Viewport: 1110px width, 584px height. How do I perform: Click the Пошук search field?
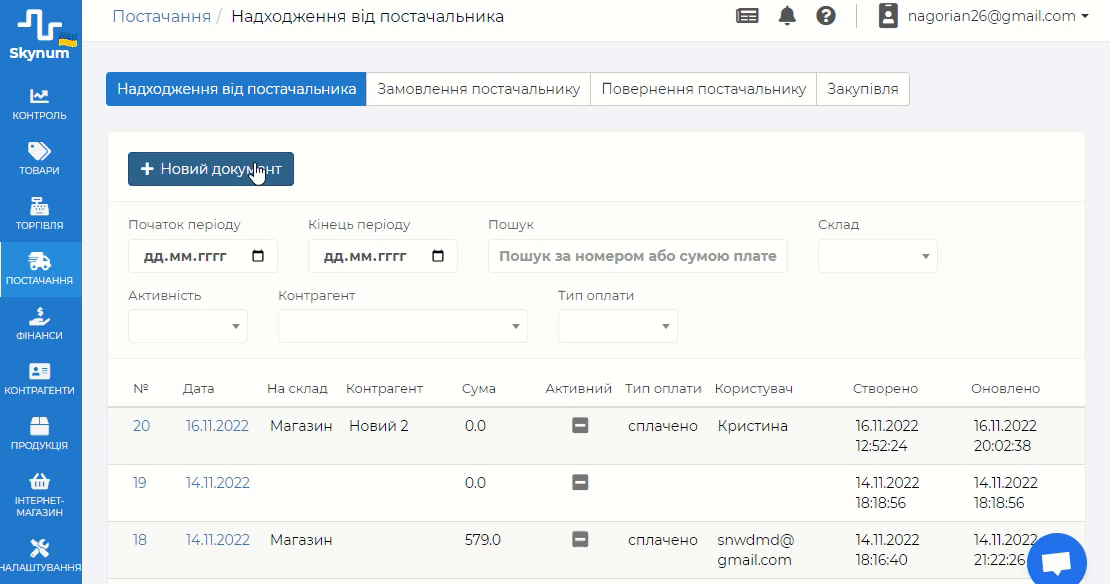click(x=637, y=256)
